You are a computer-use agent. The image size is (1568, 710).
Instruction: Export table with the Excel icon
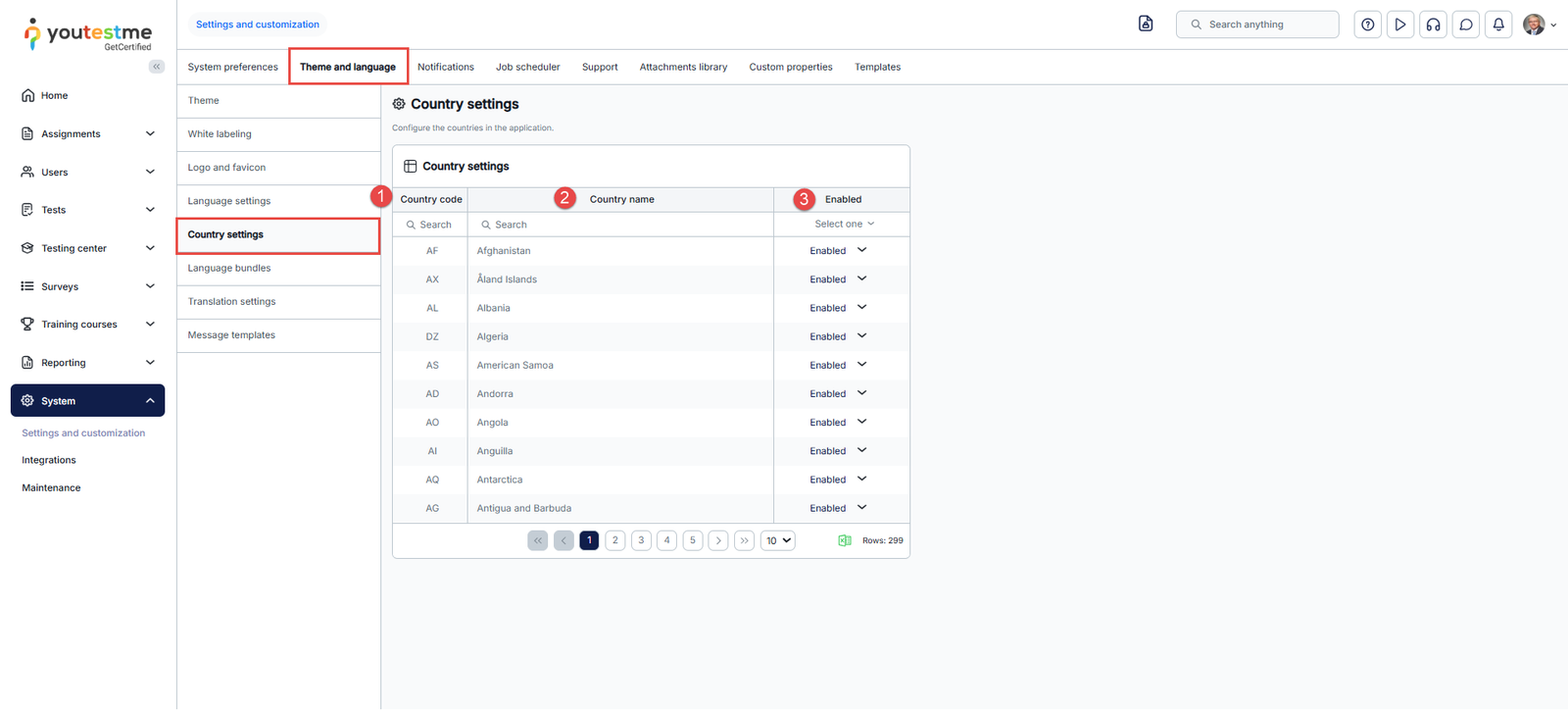click(x=845, y=540)
